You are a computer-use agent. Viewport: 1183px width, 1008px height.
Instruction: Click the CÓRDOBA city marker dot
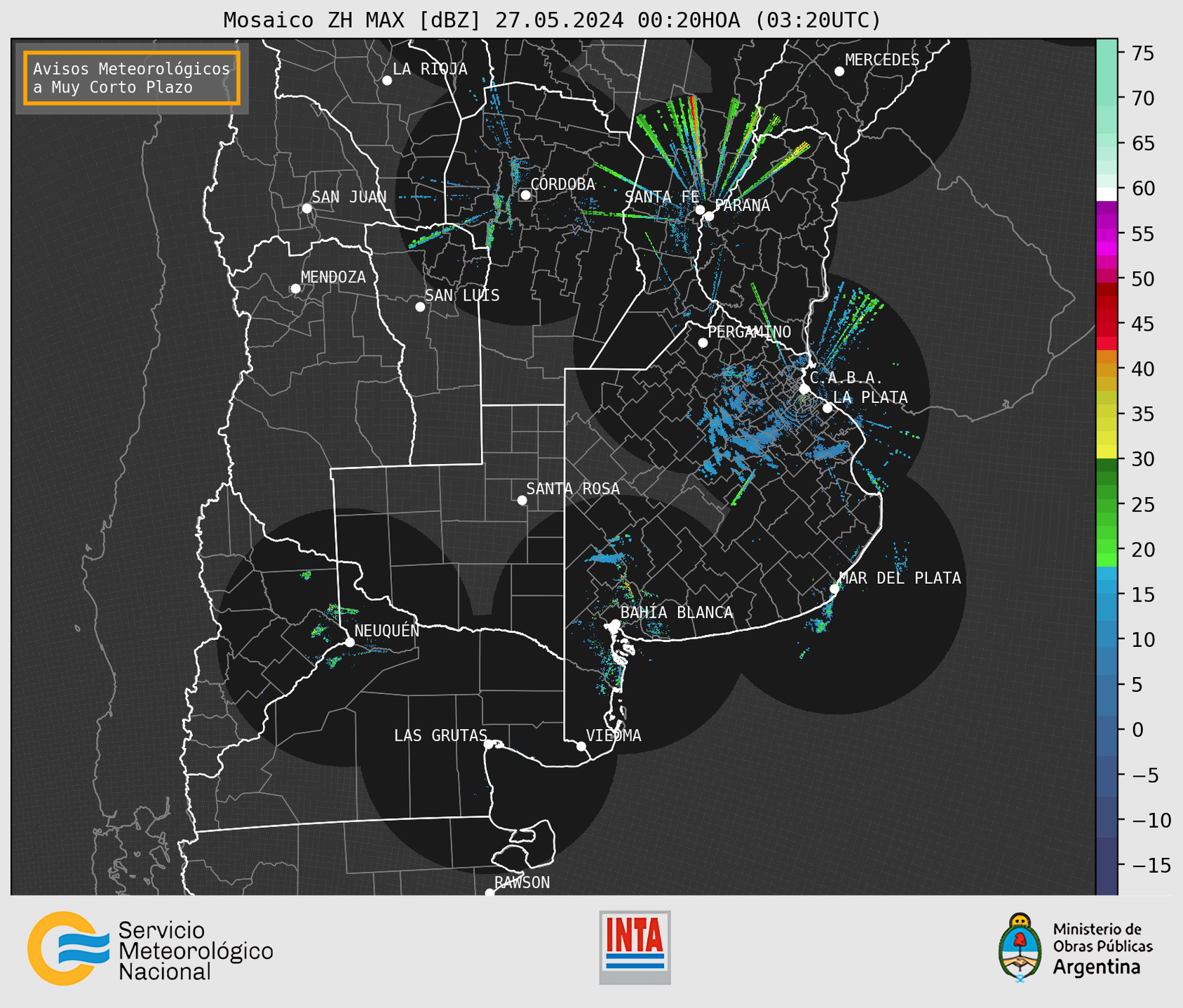[x=525, y=195]
